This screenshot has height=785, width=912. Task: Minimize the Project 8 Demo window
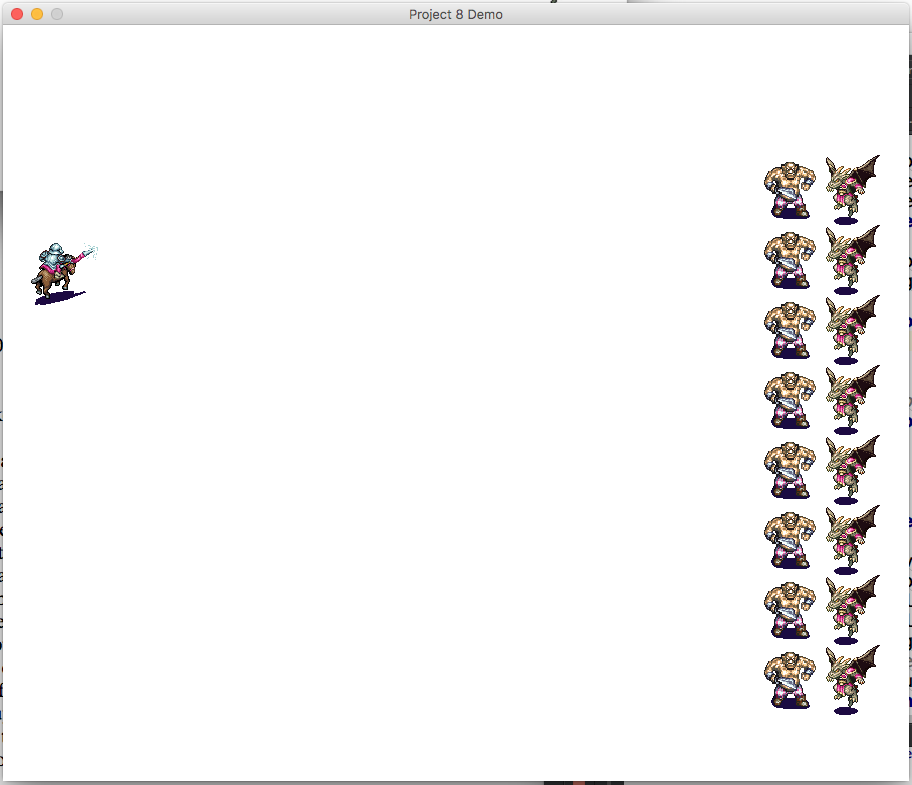pos(37,14)
